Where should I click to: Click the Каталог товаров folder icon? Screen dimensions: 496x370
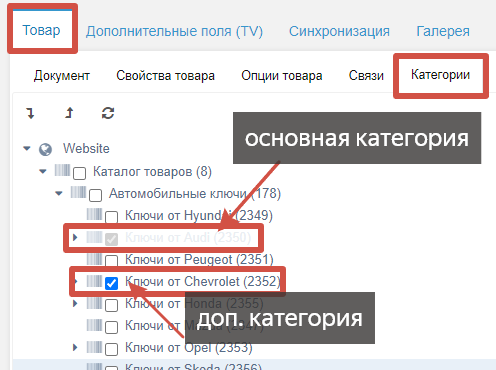point(62,170)
